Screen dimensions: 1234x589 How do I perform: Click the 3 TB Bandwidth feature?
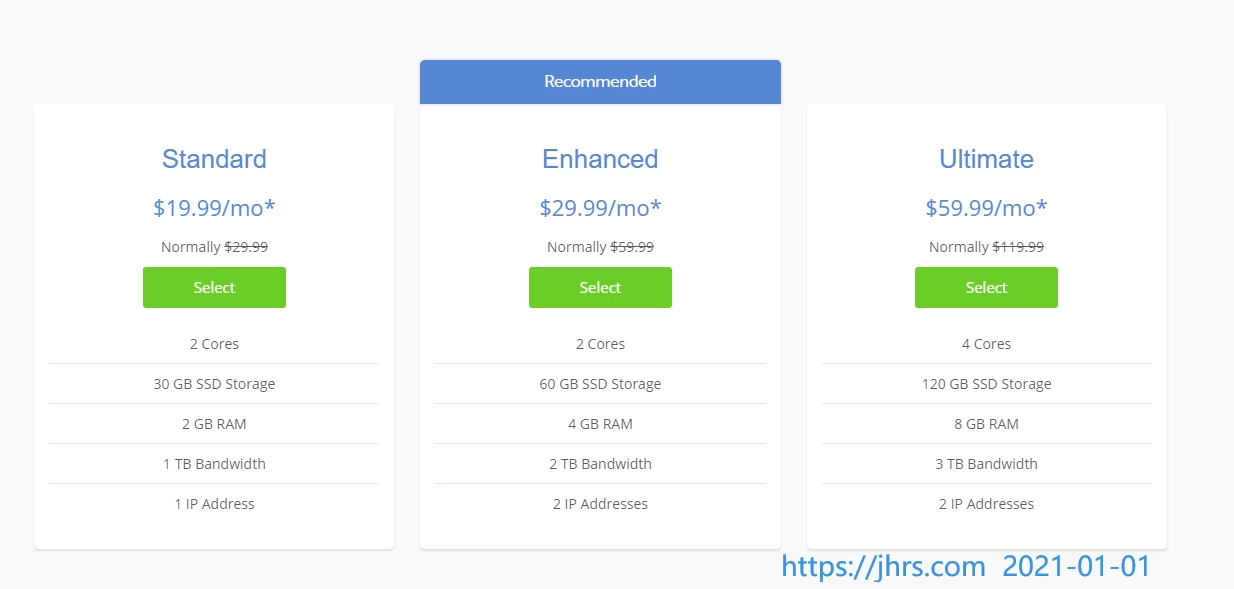tap(986, 464)
